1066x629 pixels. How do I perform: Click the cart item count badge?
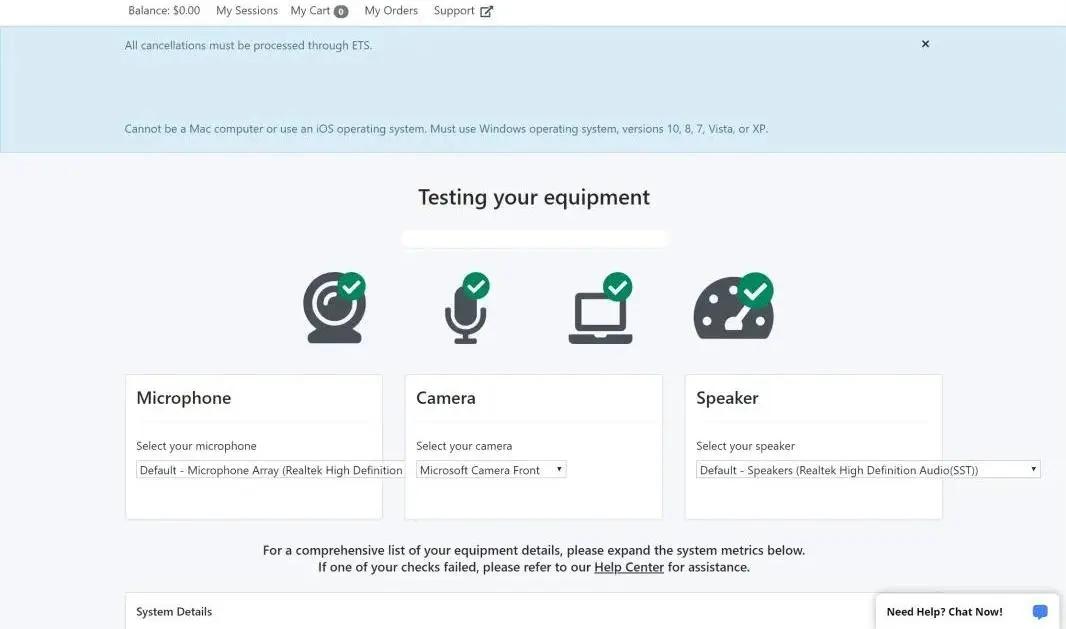coord(341,12)
